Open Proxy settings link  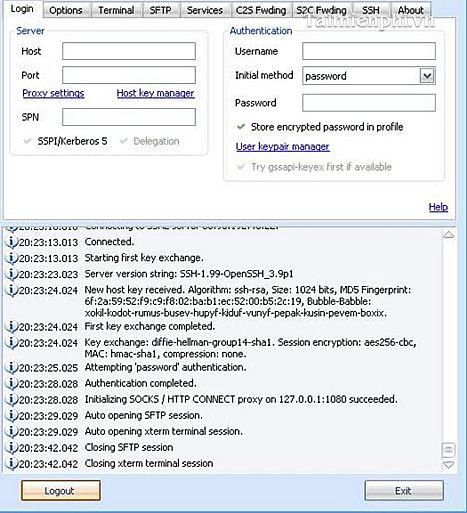click(53, 93)
